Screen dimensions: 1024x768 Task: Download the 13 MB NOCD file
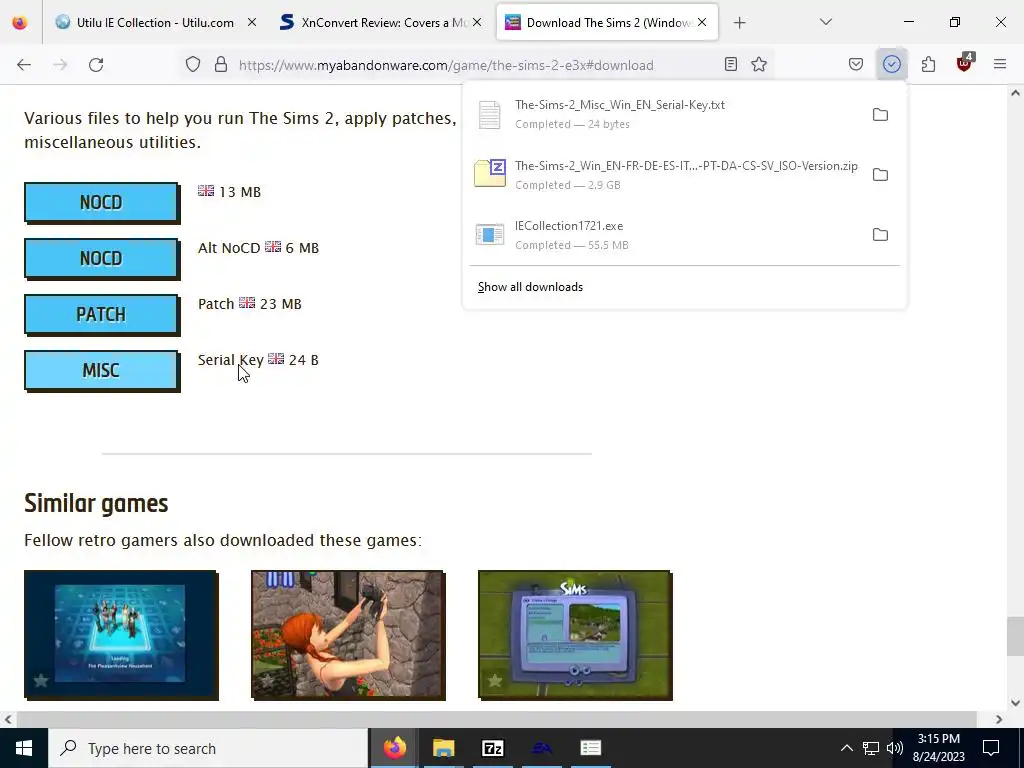click(101, 202)
